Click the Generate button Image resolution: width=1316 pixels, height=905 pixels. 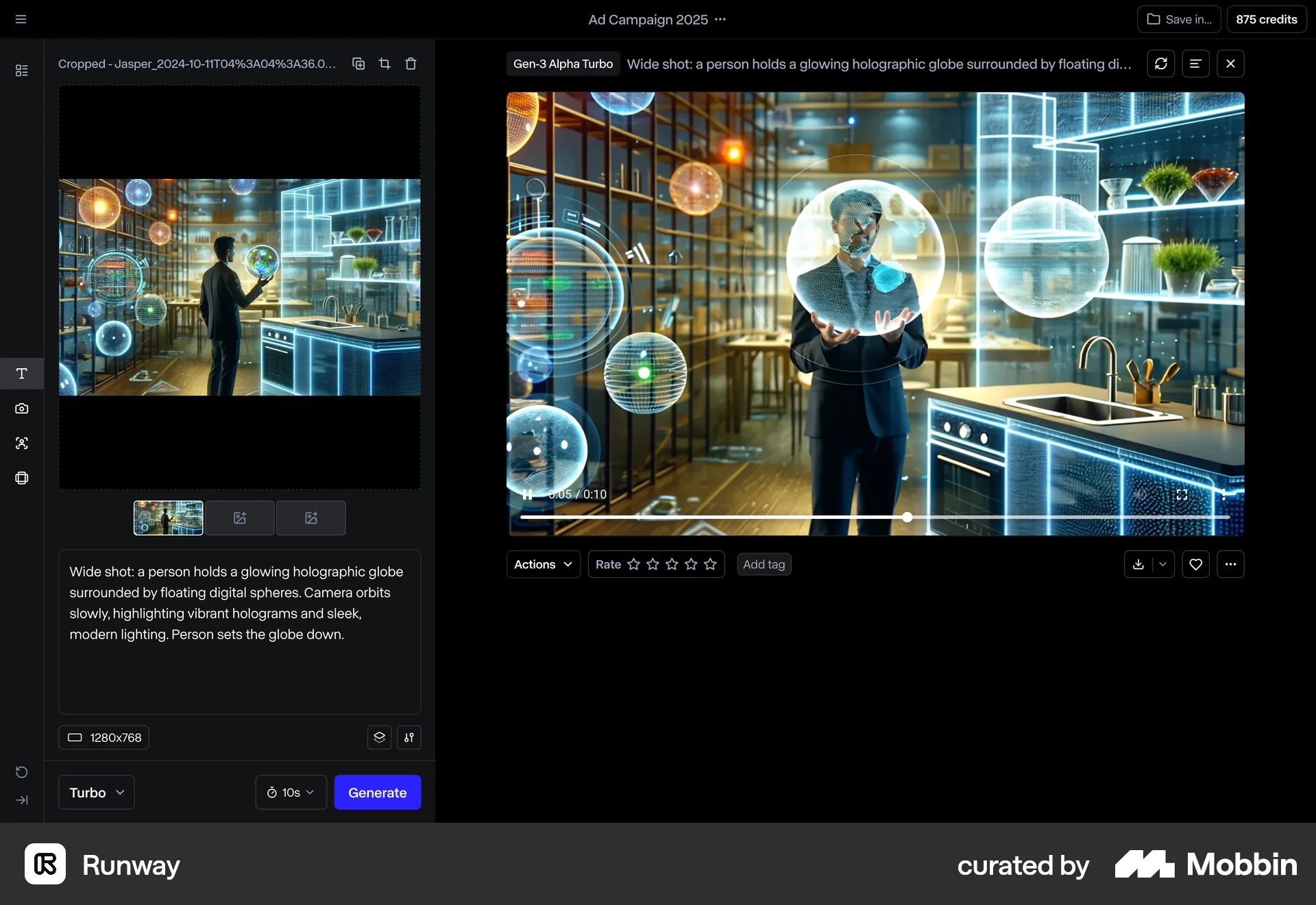click(x=377, y=793)
